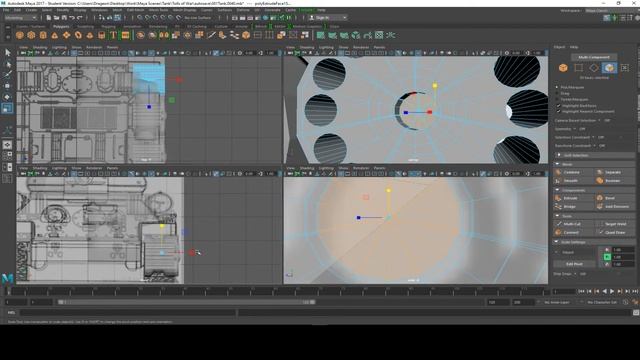Click the Smooth mesh button

point(572,180)
